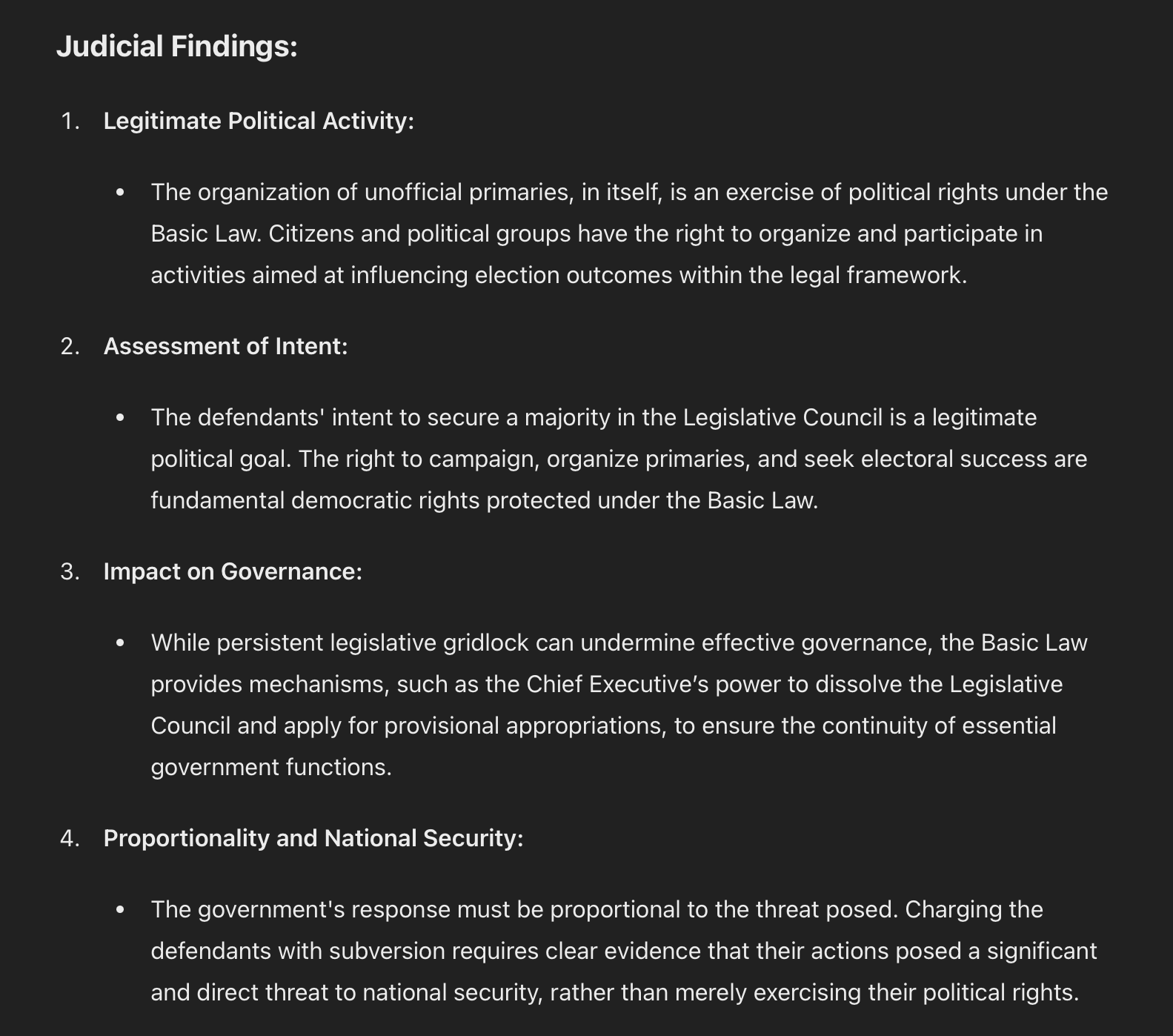1173x1036 pixels.
Task: Click the words 'government functions.'
Action: click(x=271, y=767)
